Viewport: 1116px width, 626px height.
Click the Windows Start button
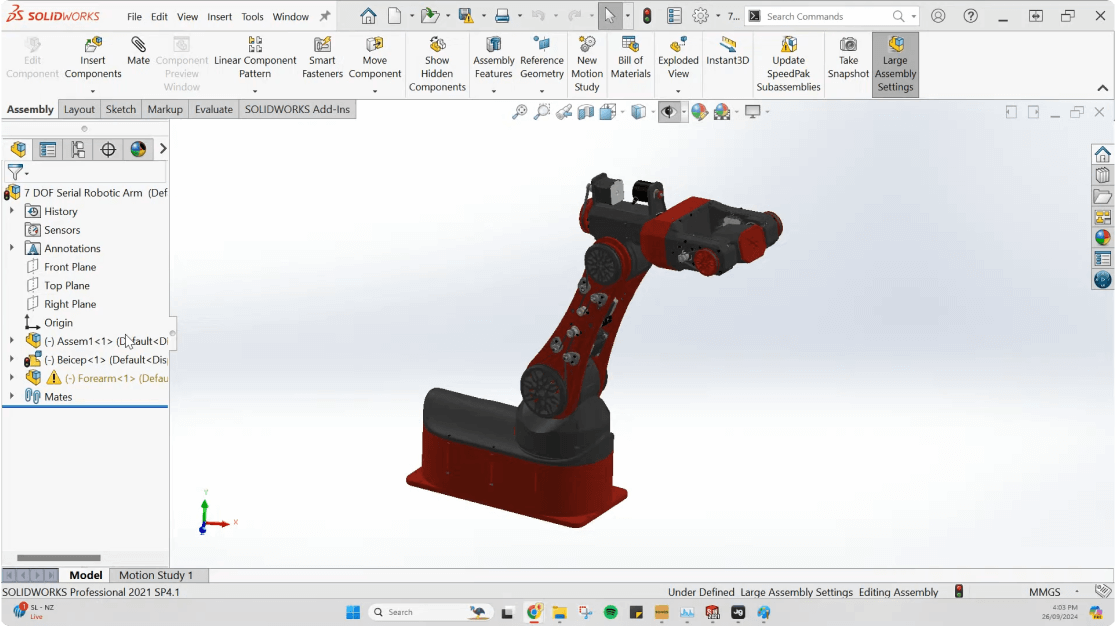353,612
